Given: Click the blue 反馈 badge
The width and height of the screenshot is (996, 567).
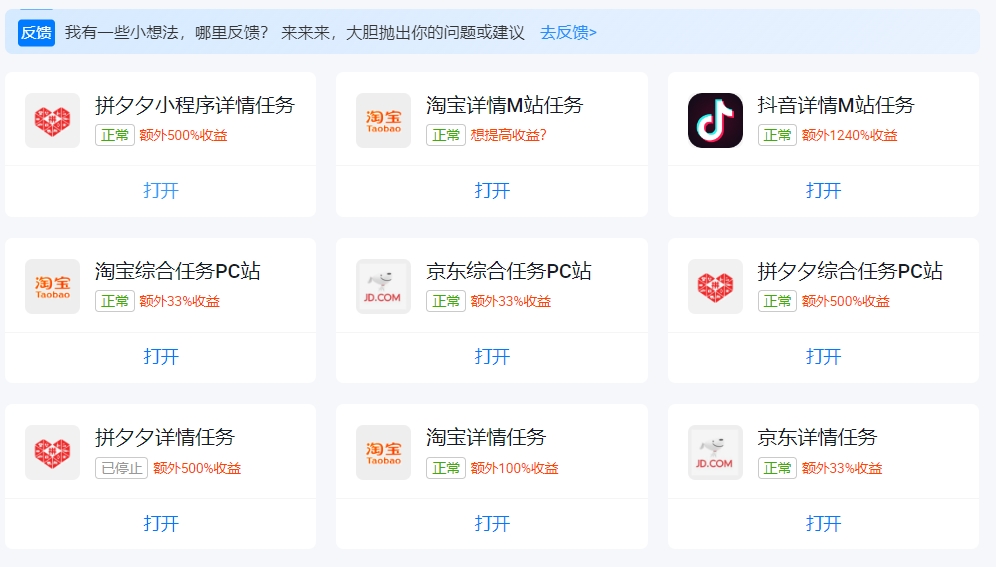Looking at the screenshot, I should click(x=36, y=32).
